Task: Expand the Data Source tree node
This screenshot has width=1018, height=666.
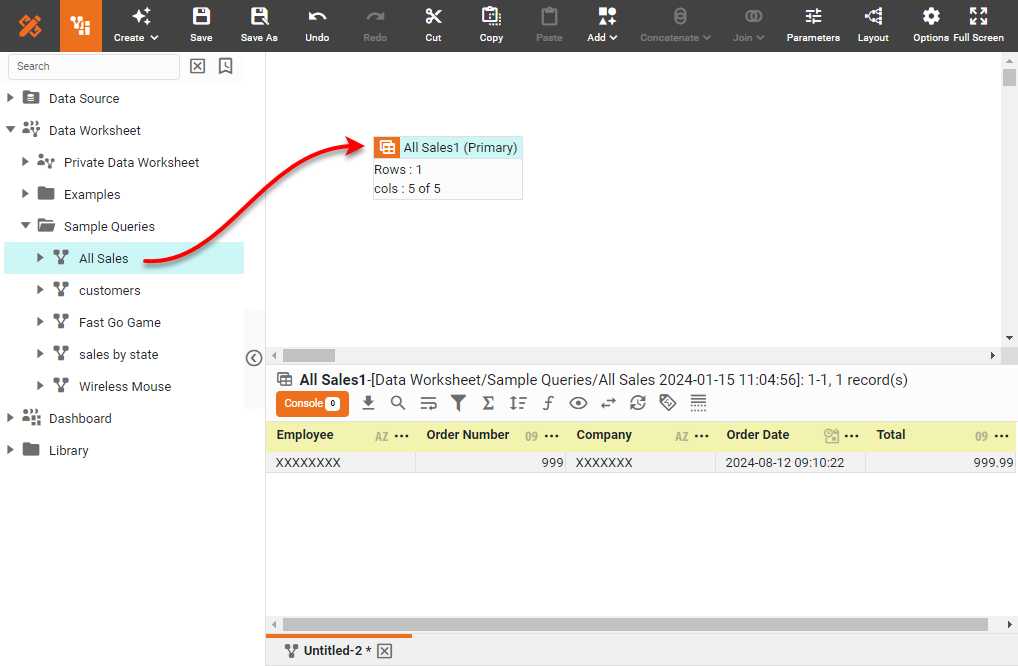Action: (11, 98)
